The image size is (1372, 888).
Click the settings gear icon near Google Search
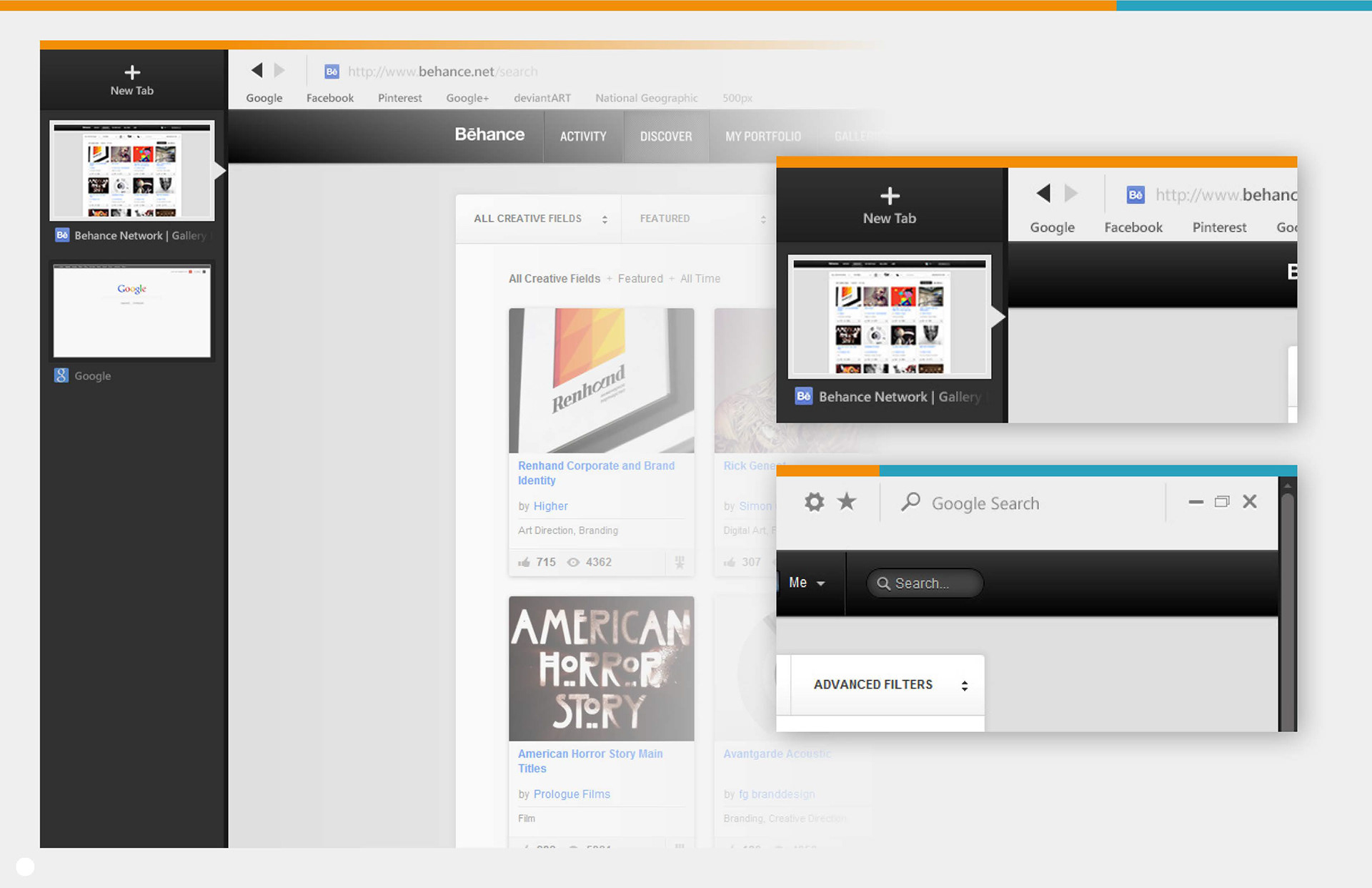pyautogui.click(x=814, y=502)
